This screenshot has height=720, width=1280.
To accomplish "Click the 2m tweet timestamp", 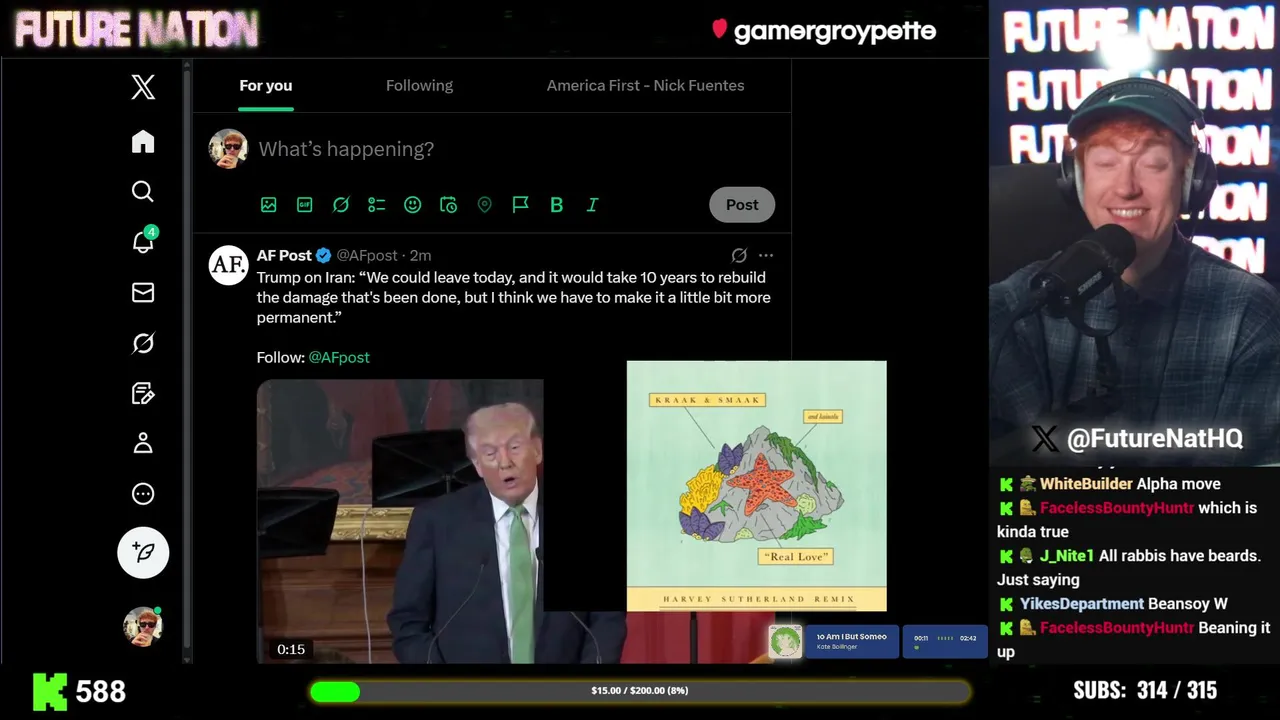I will click(420, 256).
